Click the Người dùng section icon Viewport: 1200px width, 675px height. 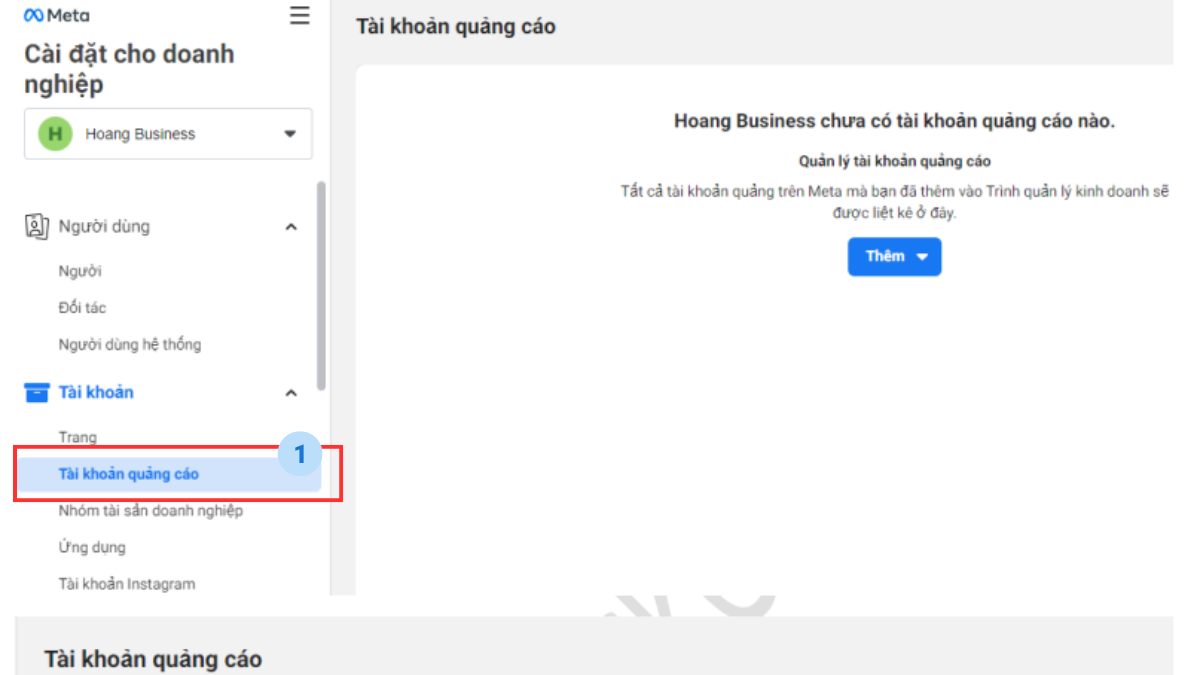point(35,226)
